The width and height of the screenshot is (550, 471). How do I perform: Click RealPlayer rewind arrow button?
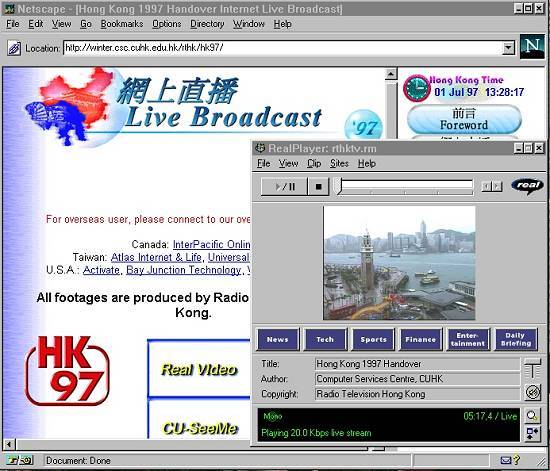click(487, 187)
